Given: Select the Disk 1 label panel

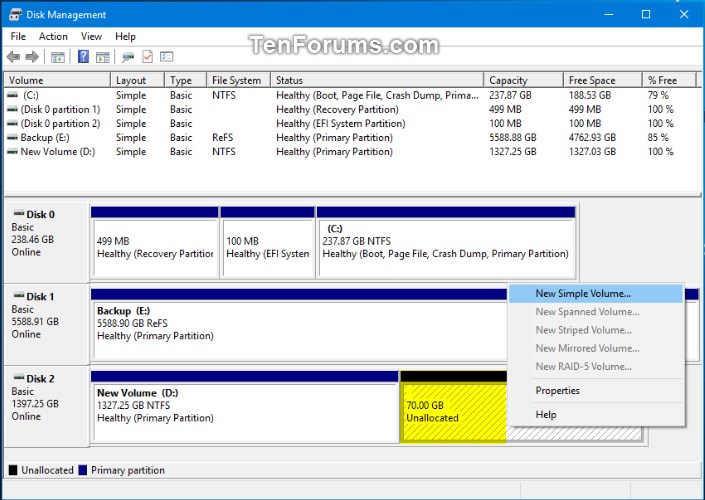Looking at the screenshot, I should point(46,325).
